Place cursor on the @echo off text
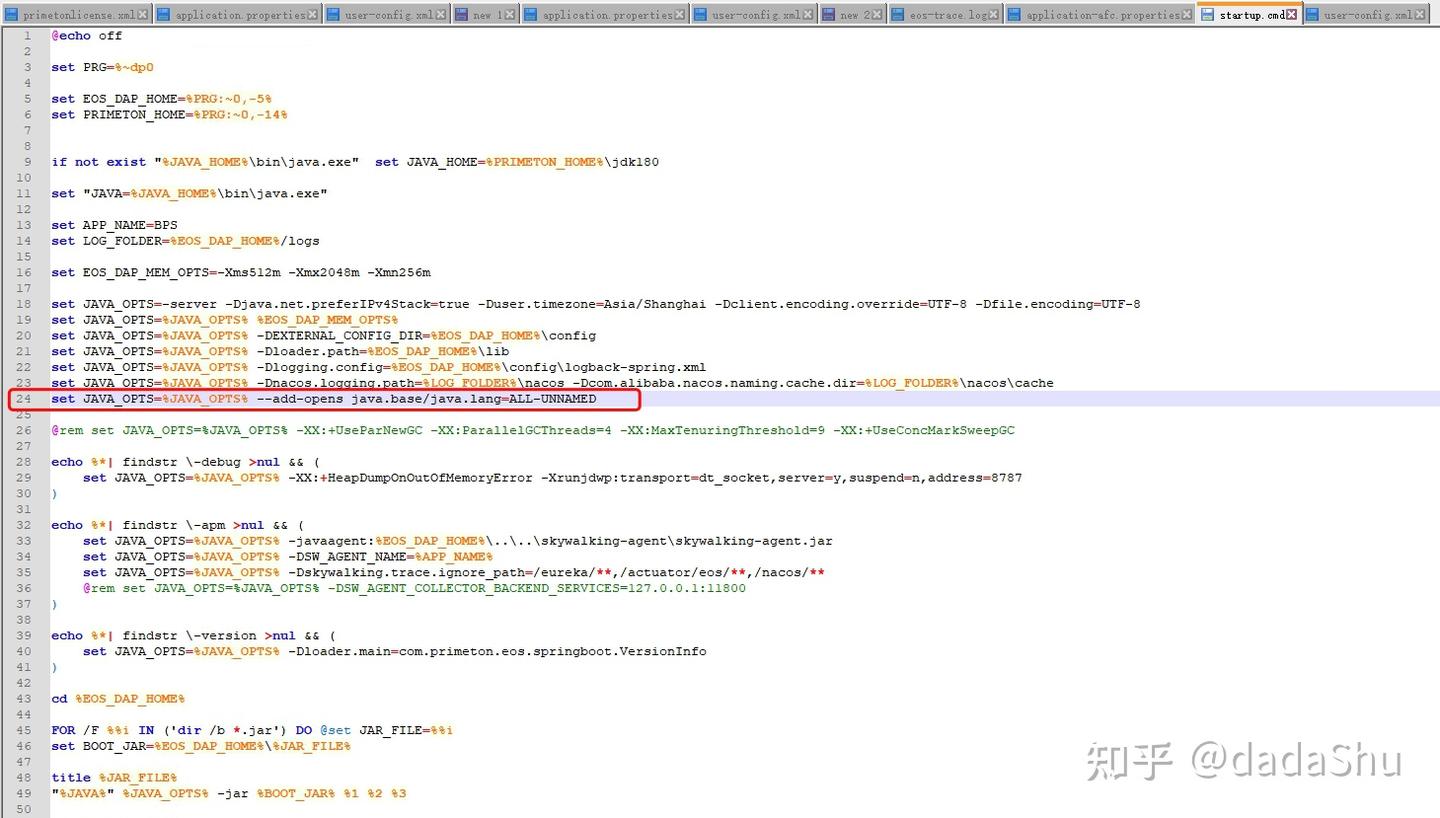 coord(86,35)
